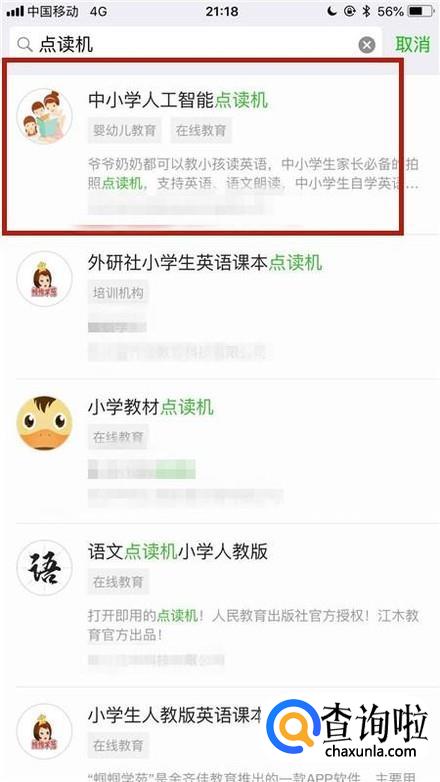Screen dimensions: 440x782
Task: Tap the 语 calligraphy avatar icon
Action: (x=44, y=568)
